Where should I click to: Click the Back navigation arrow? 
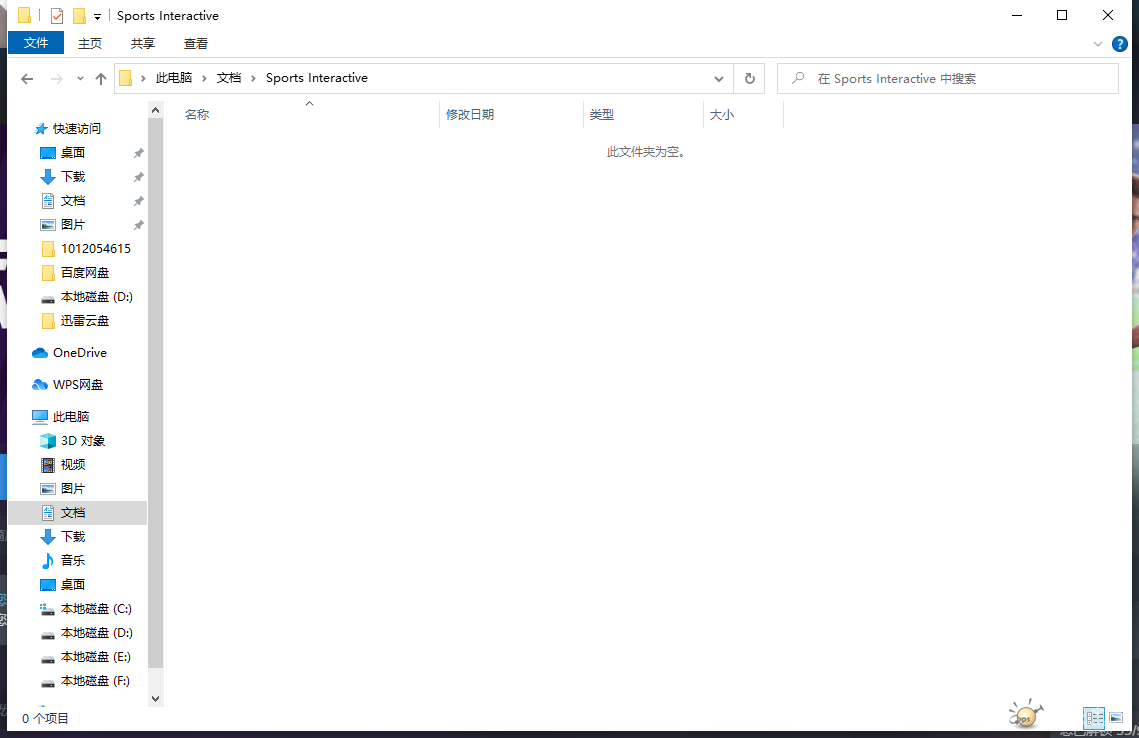27,79
